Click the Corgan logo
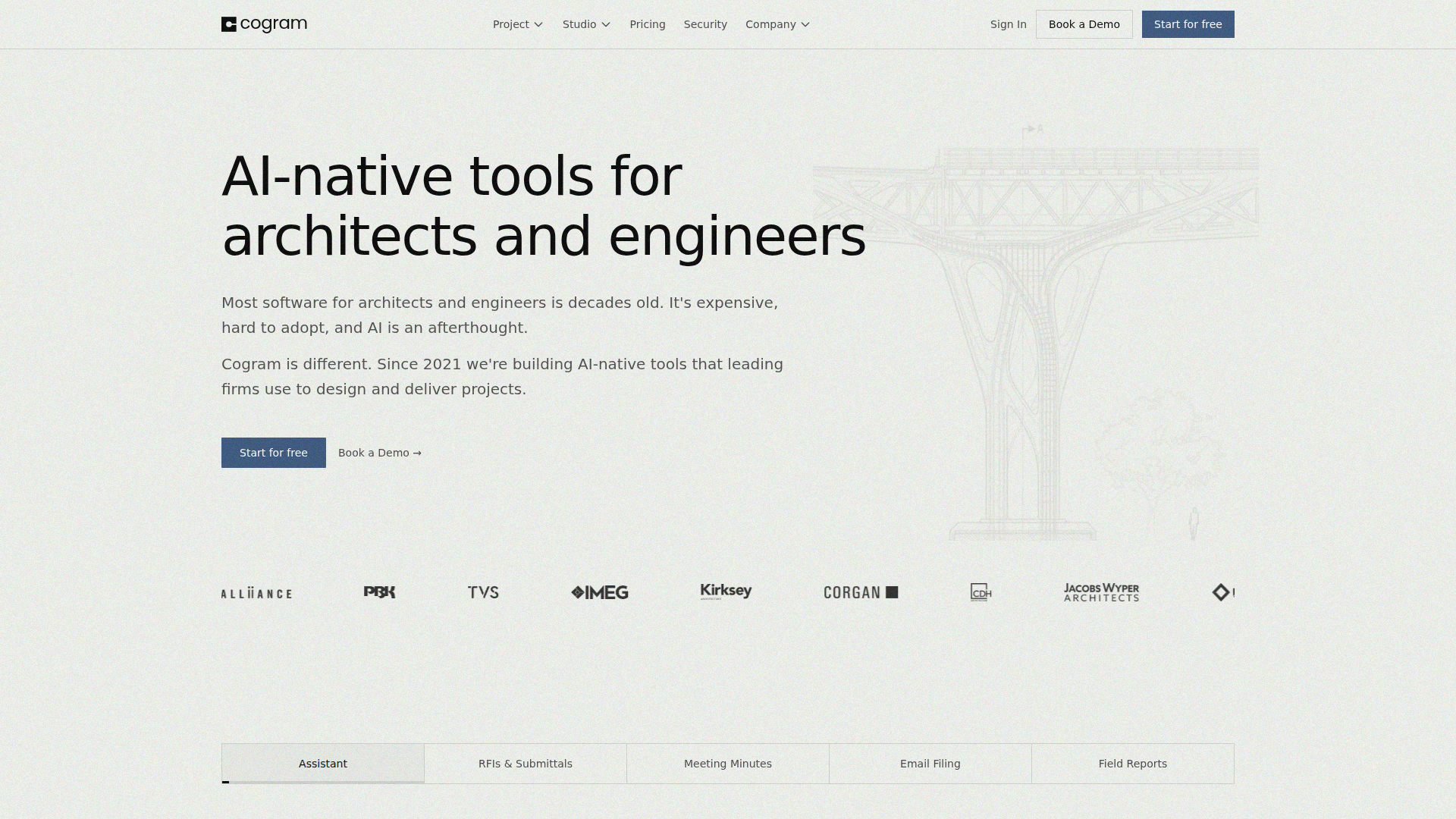The width and height of the screenshot is (1456, 819). 861,592
